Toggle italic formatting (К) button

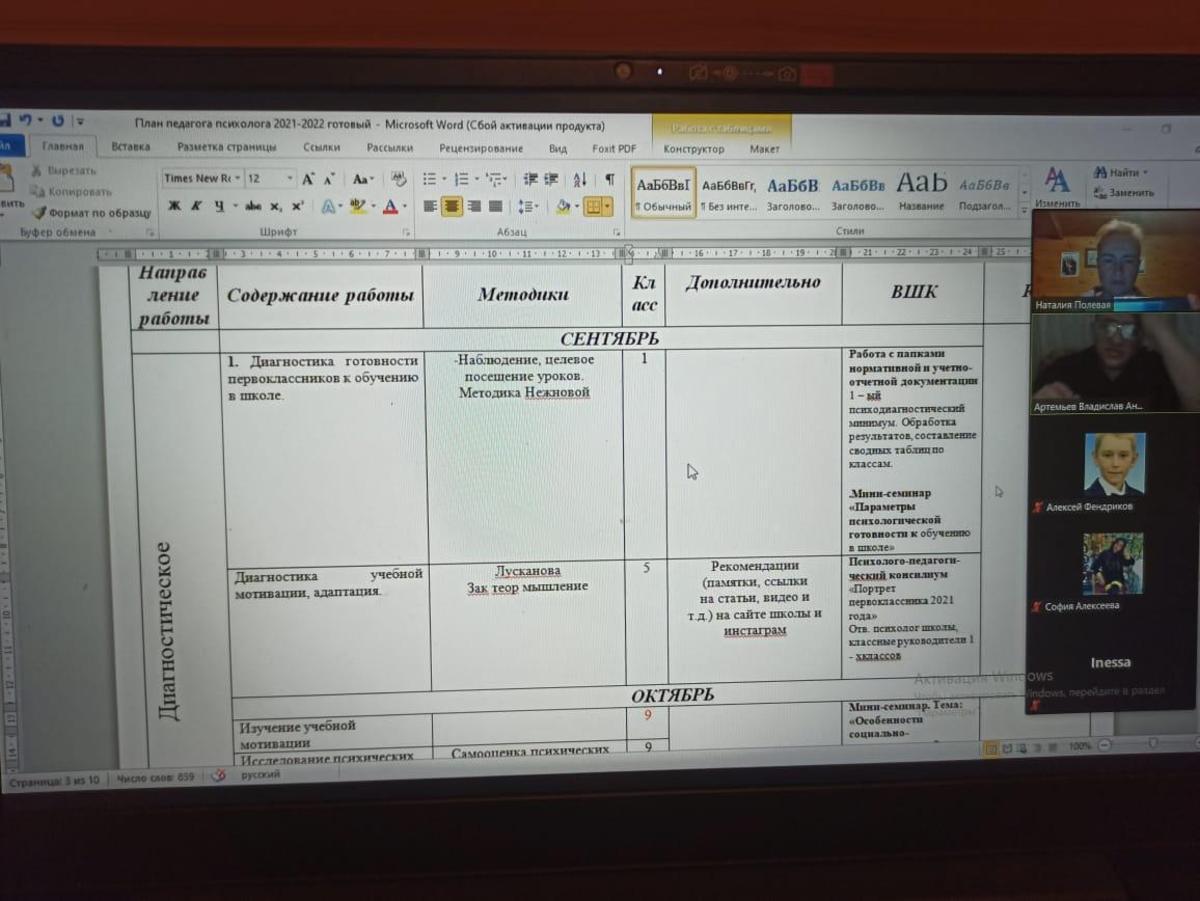(x=196, y=207)
